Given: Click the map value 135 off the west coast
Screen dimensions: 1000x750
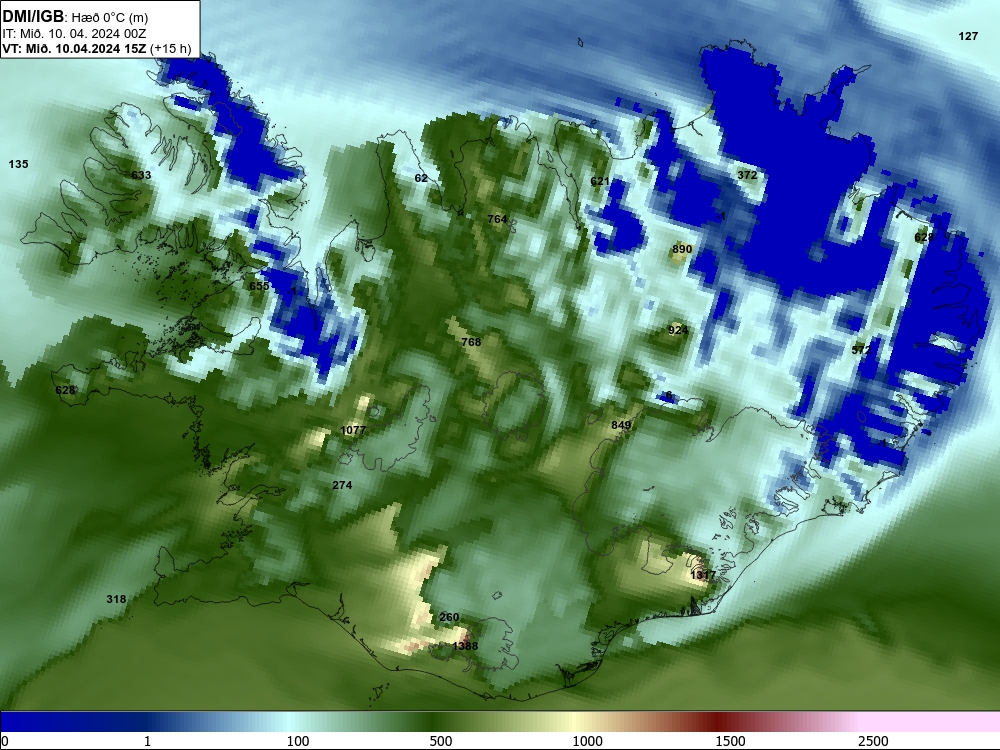Looking at the screenshot, I should (18, 164).
